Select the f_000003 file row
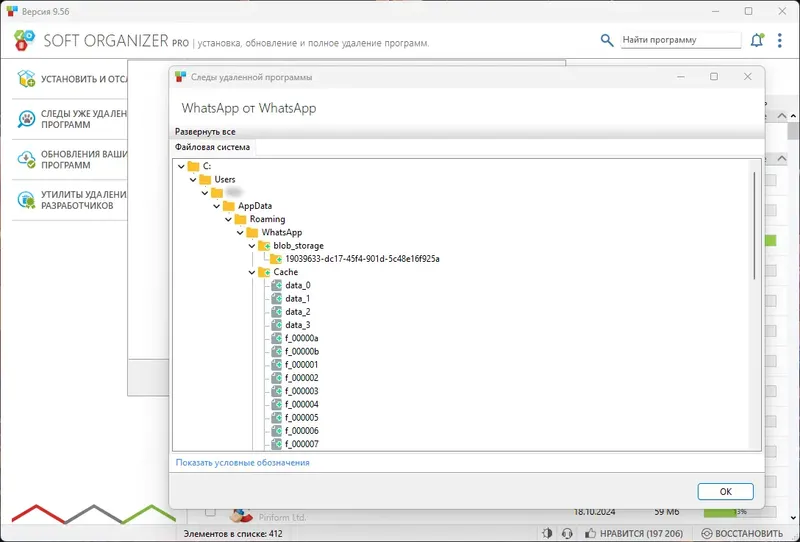The image size is (800, 542). point(294,391)
